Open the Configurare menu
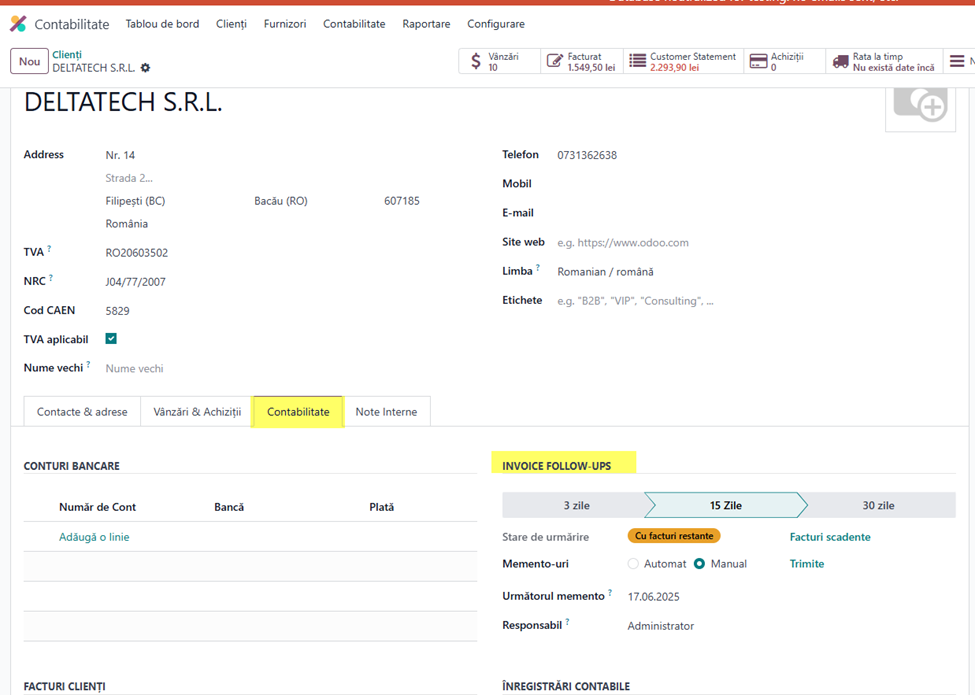 click(496, 24)
